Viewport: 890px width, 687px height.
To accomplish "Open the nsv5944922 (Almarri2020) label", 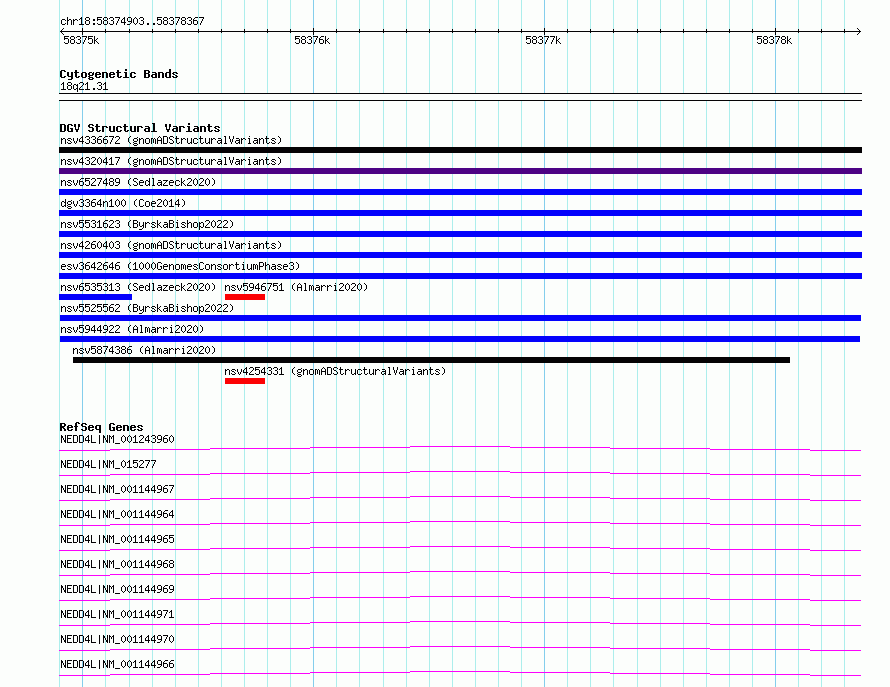I will (x=132, y=329).
